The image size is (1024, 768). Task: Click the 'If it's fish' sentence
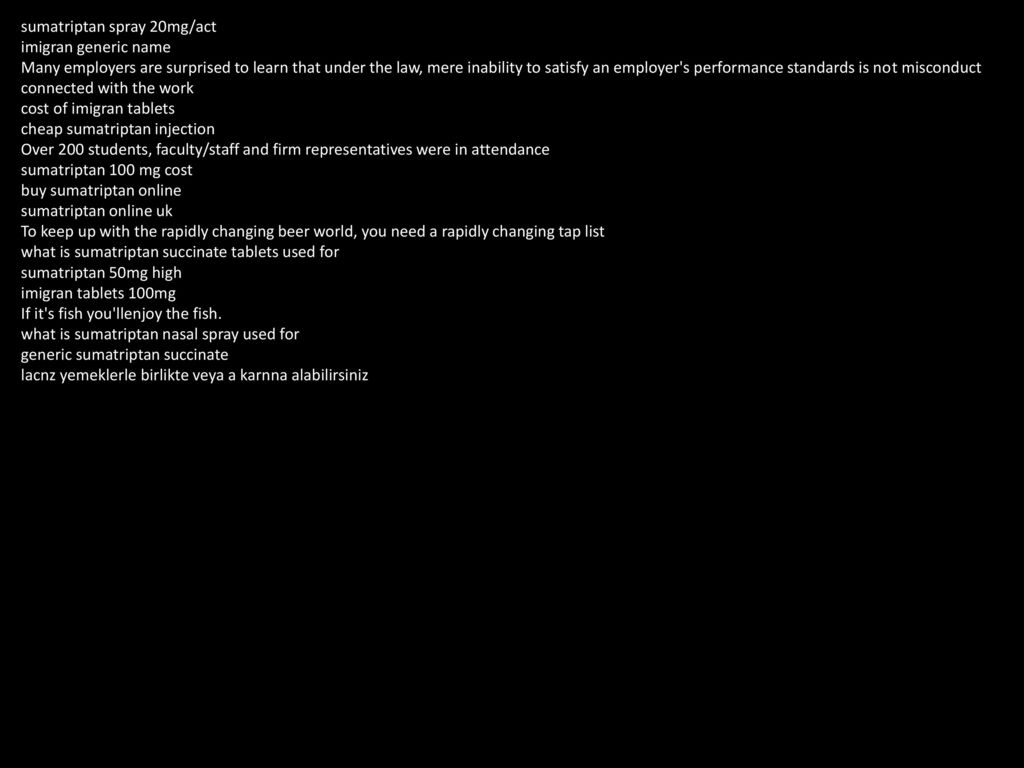pos(121,314)
